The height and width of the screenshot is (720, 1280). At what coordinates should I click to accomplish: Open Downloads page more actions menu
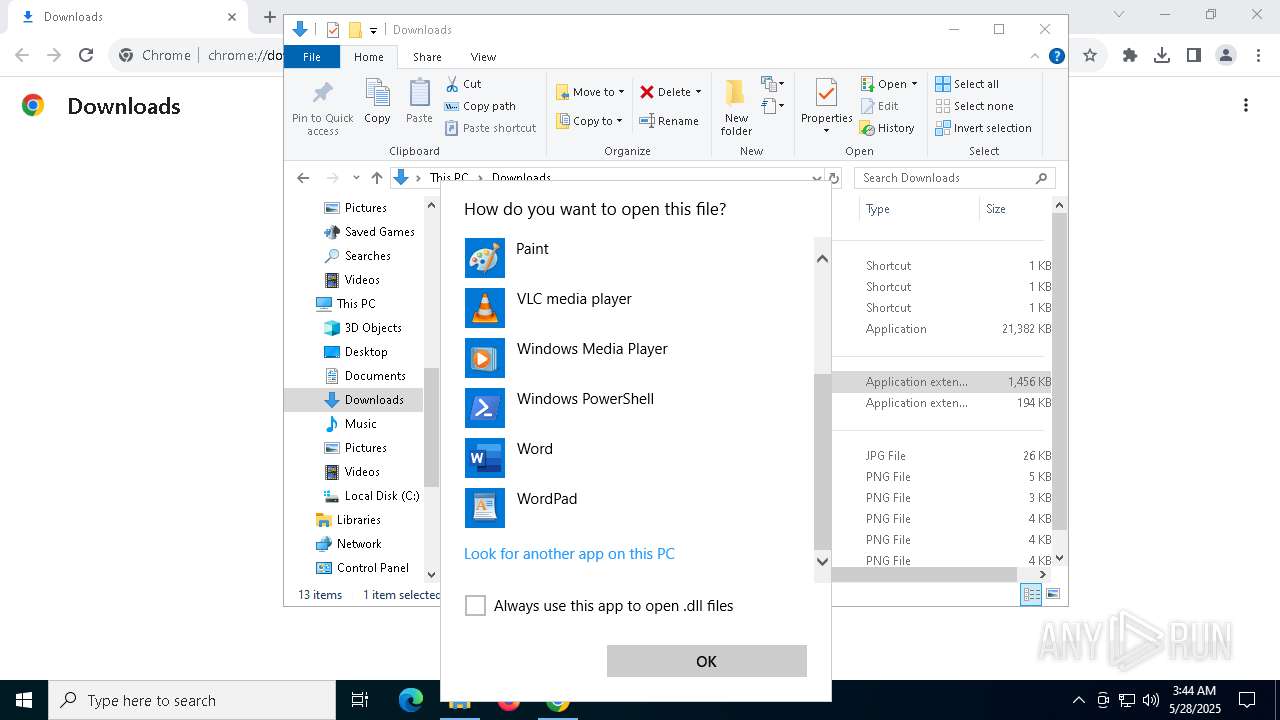pos(1246,106)
